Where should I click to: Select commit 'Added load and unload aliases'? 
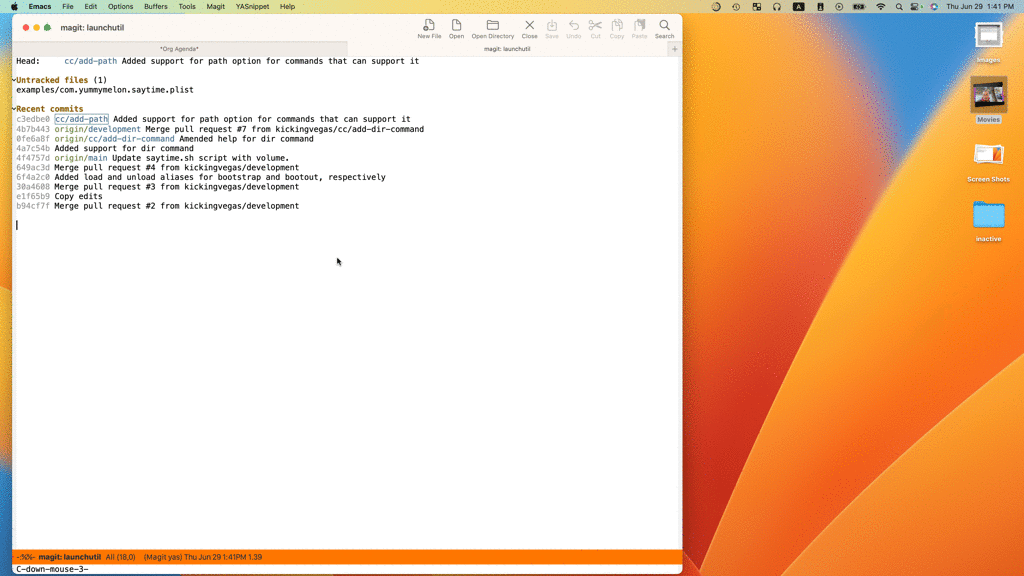(220, 177)
